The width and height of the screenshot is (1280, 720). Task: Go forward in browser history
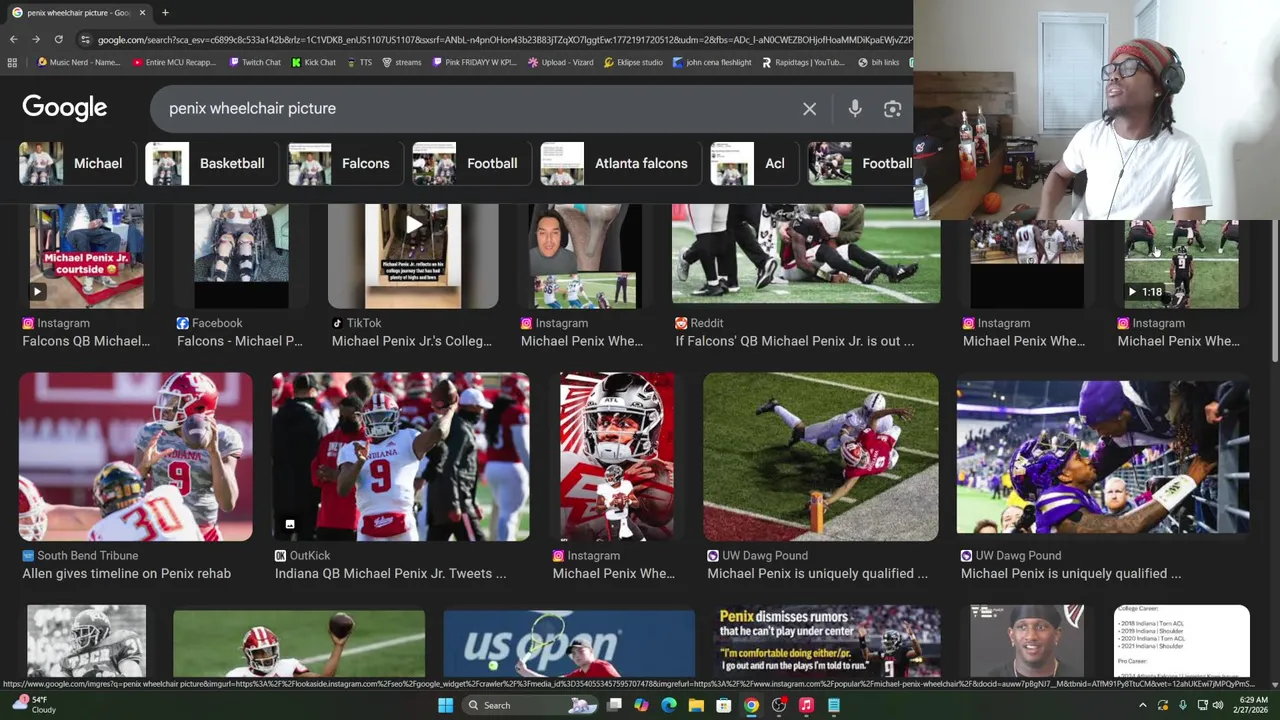36,39
